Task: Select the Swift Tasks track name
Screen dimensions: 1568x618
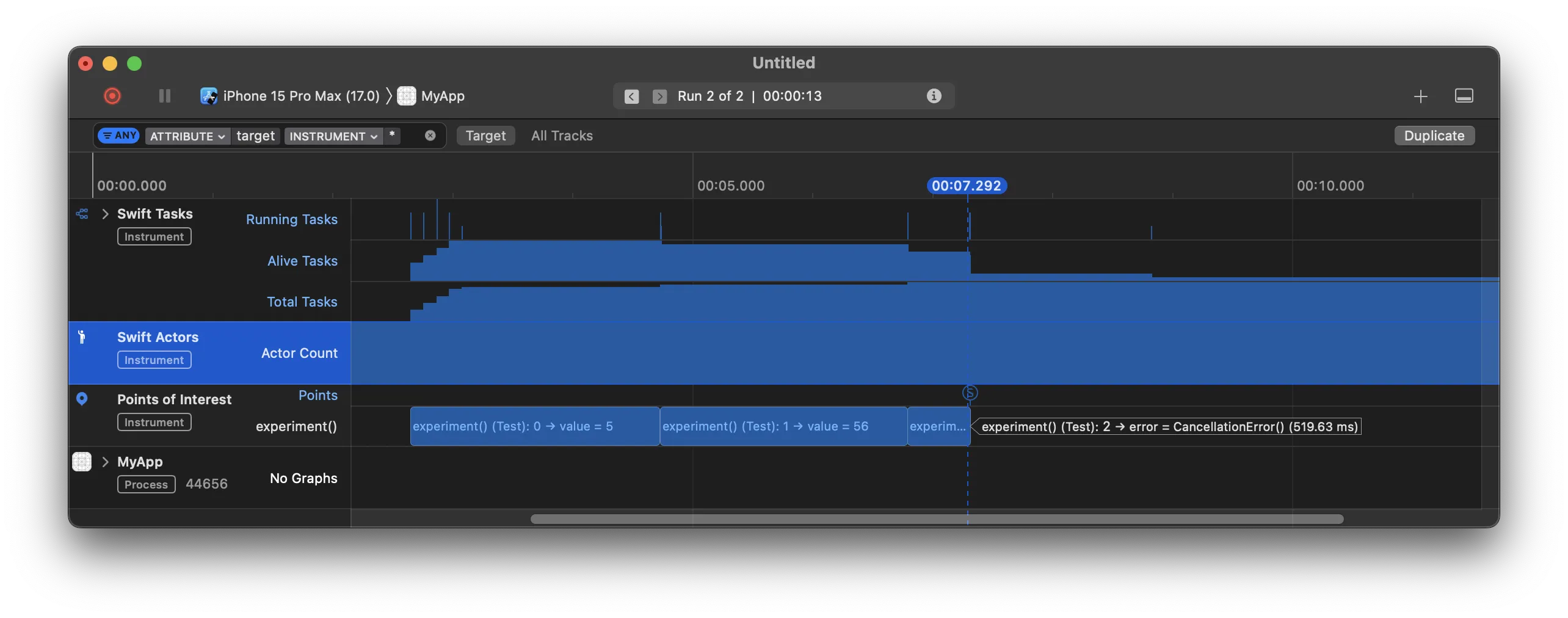Action: coord(155,214)
